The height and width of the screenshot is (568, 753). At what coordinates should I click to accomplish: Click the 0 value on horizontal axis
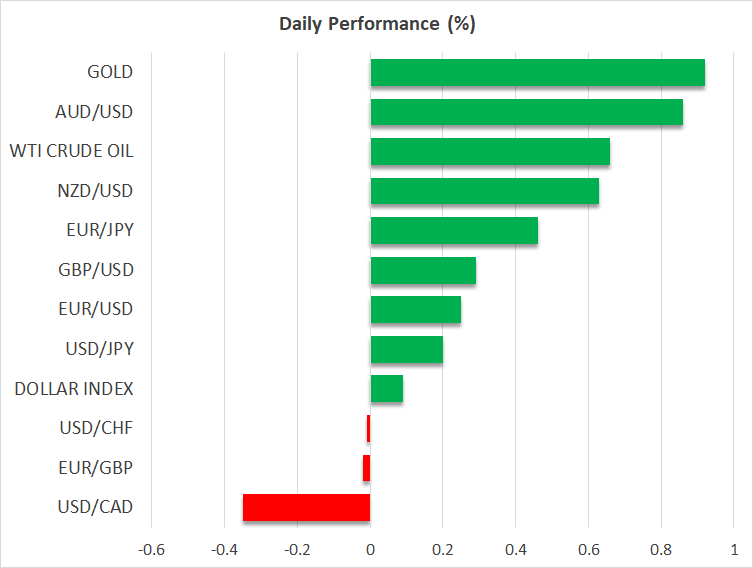[x=370, y=550]
